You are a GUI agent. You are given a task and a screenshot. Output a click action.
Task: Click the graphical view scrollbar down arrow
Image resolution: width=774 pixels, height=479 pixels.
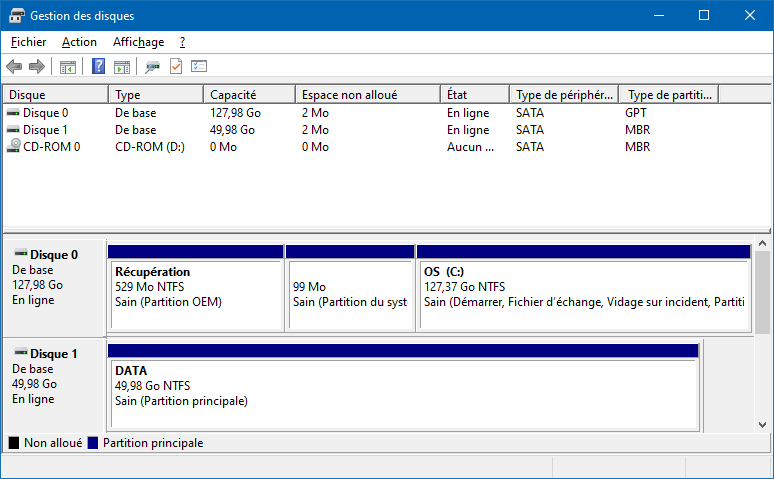click(762, 425)
